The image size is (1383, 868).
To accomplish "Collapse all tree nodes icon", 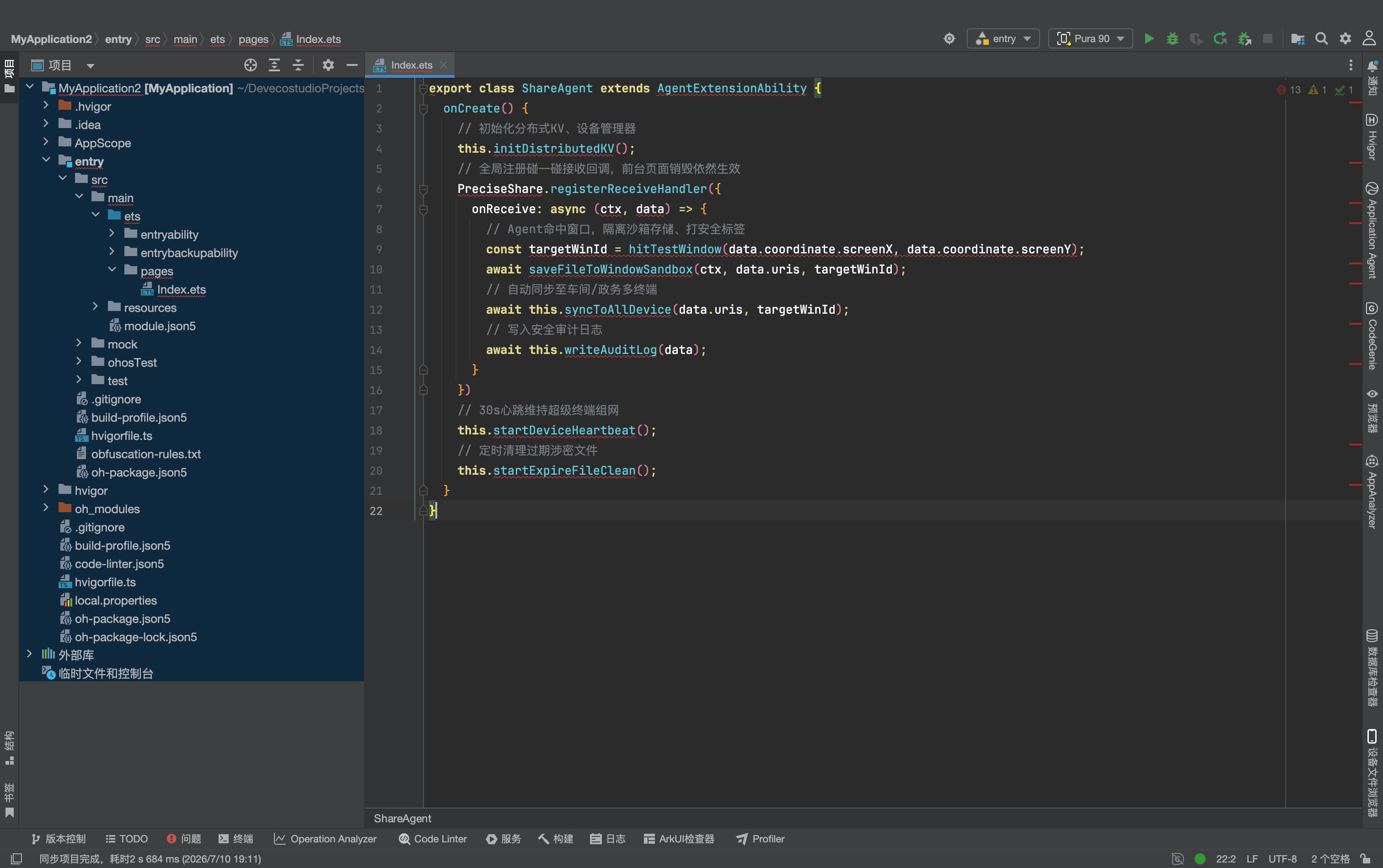I will coord(298,65).
